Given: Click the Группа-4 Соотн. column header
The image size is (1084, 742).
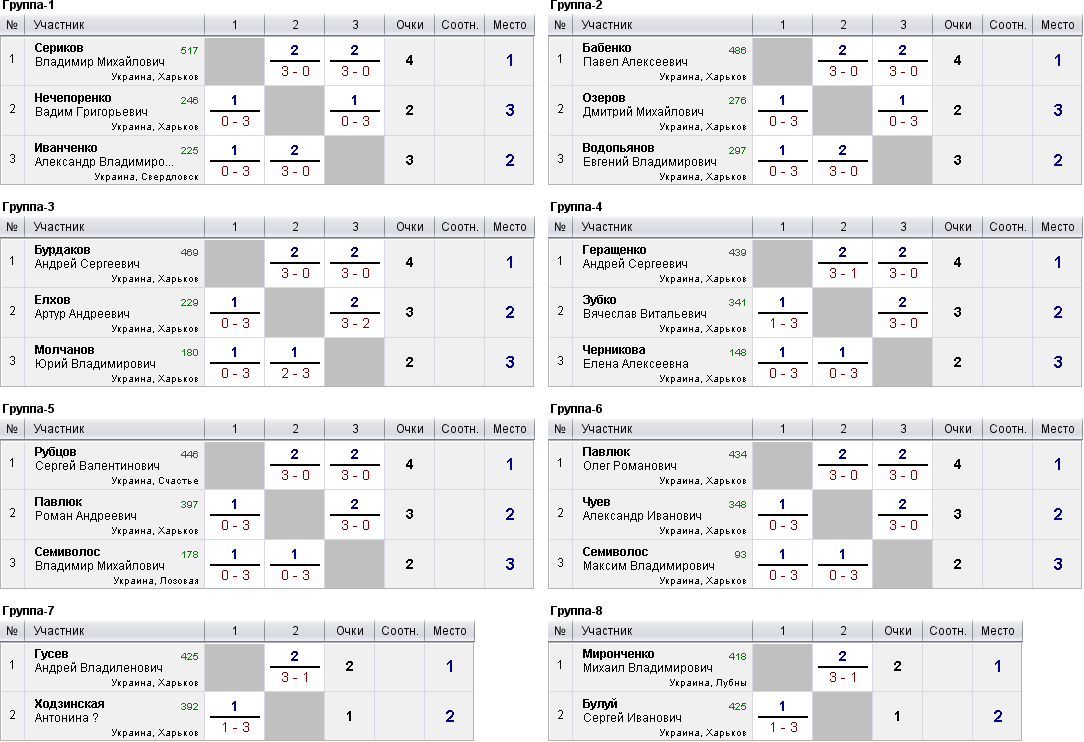Looking at the screenshot, I should point(1007,227).
